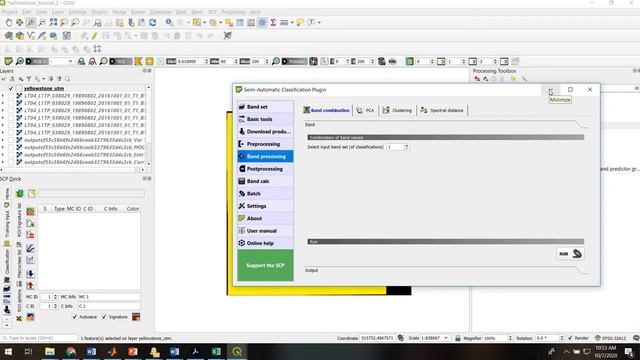This screenshot has width=640, height=360.
Task: Click the spectral signature plot icon
Action: tap(30, 248)
